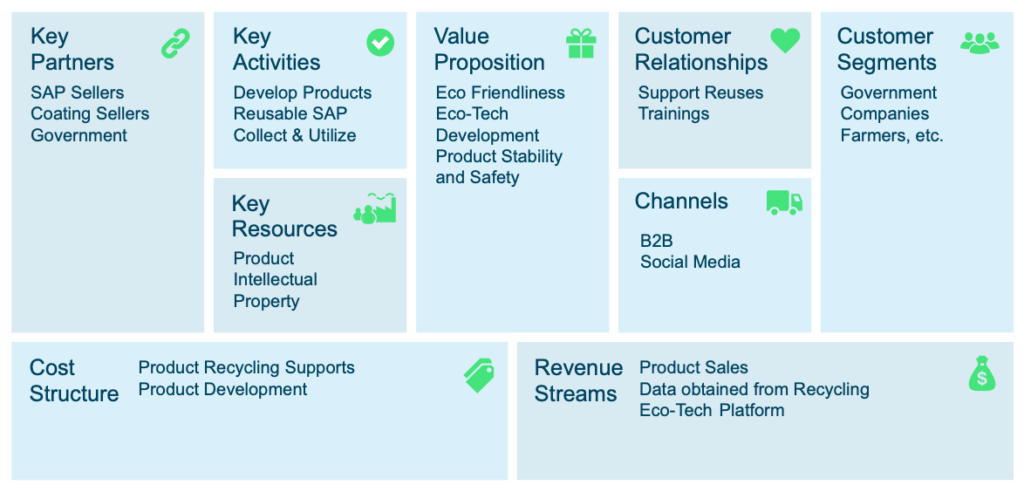Click the money bag icon in Revenue Streams

click(x=982, y=373)
